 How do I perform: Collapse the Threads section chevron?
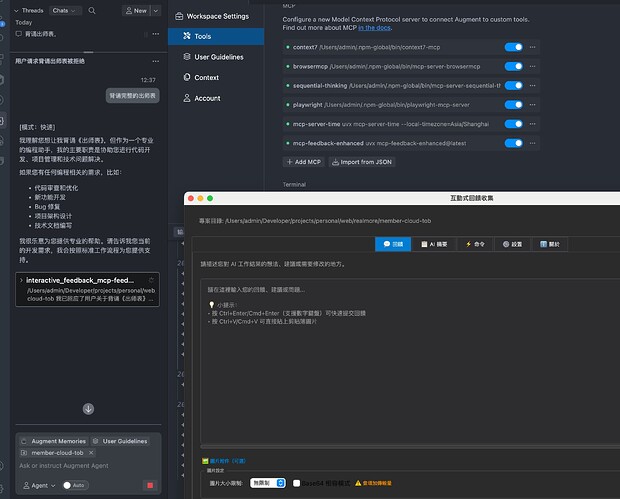pyautogui.click(x=16, y=11)
